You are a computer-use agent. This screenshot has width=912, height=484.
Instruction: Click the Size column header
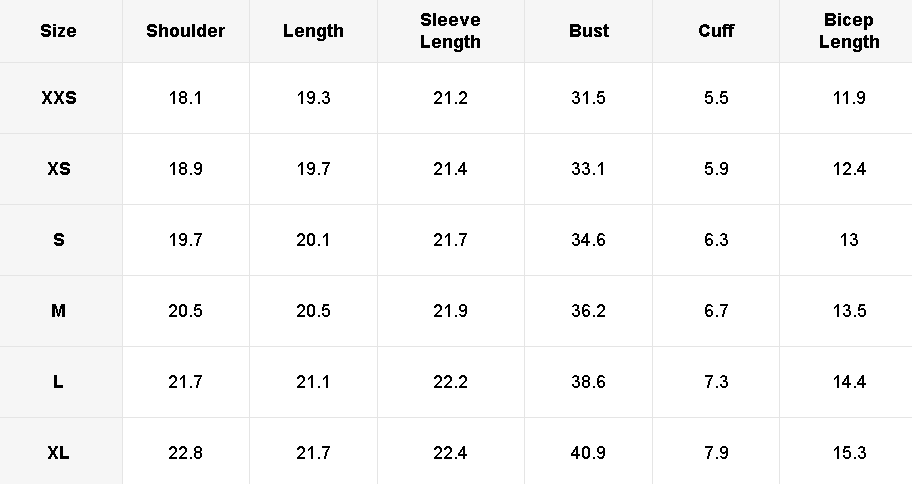pyautogui.click(x=58, y=30)
